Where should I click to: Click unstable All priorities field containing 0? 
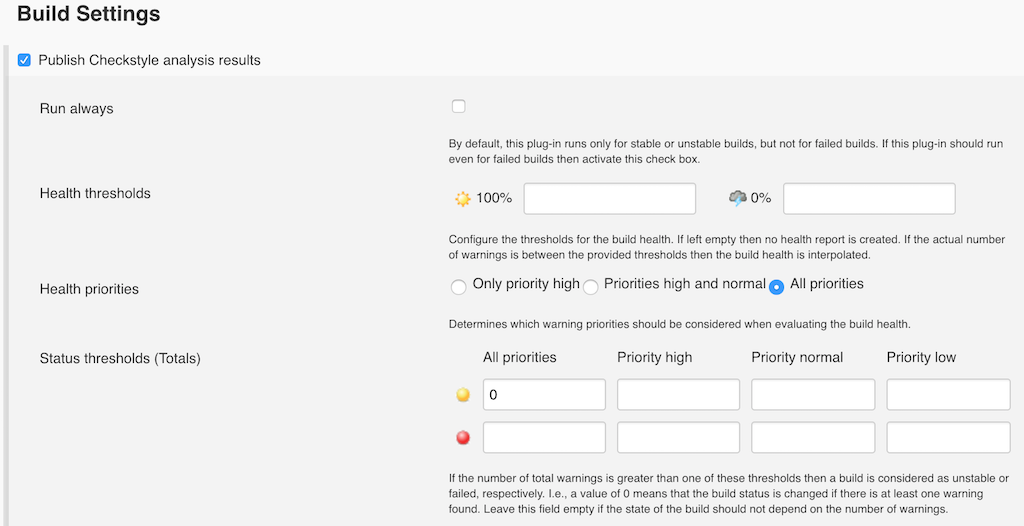pyautogui.click(x=544, y=394)
